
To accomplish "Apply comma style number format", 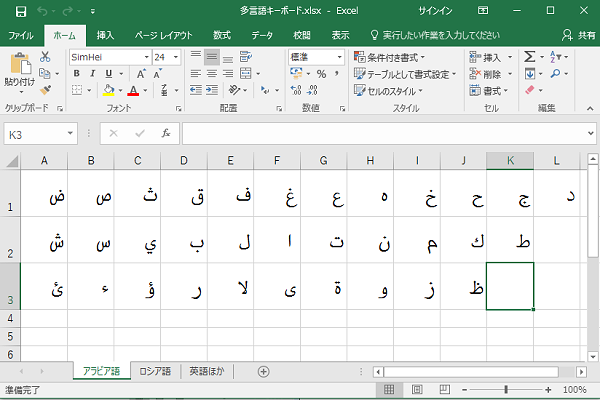I will click(337, 73).
